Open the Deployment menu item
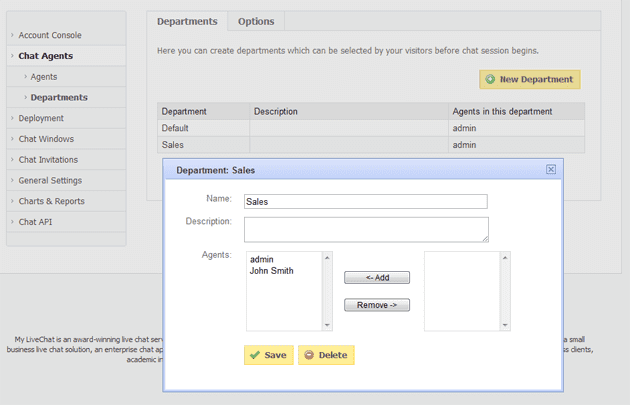 pyautogui.click(x=41, y=118)
